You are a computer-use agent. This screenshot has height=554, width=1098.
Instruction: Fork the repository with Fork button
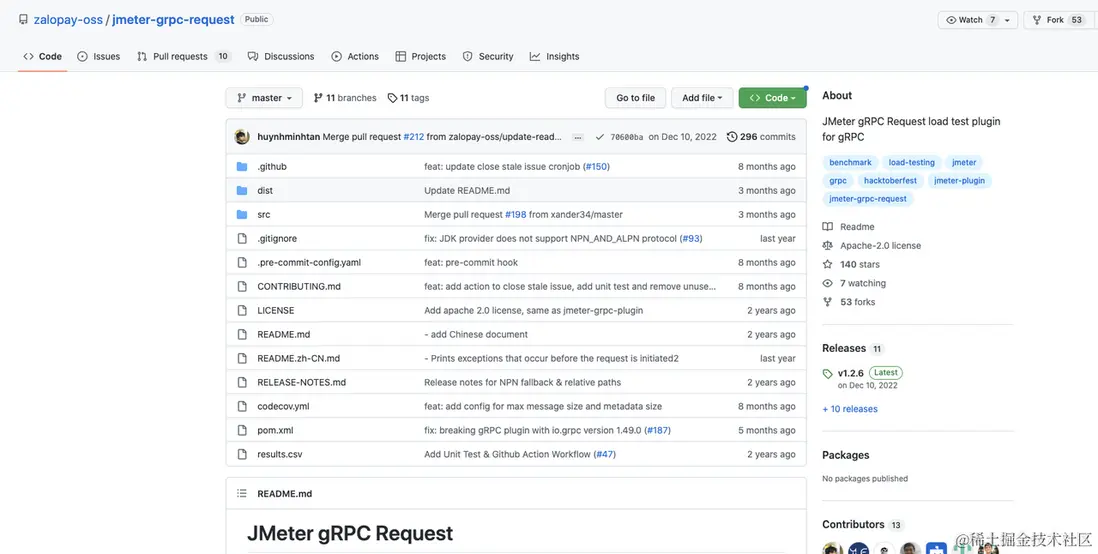click(x=1059, y=20)
